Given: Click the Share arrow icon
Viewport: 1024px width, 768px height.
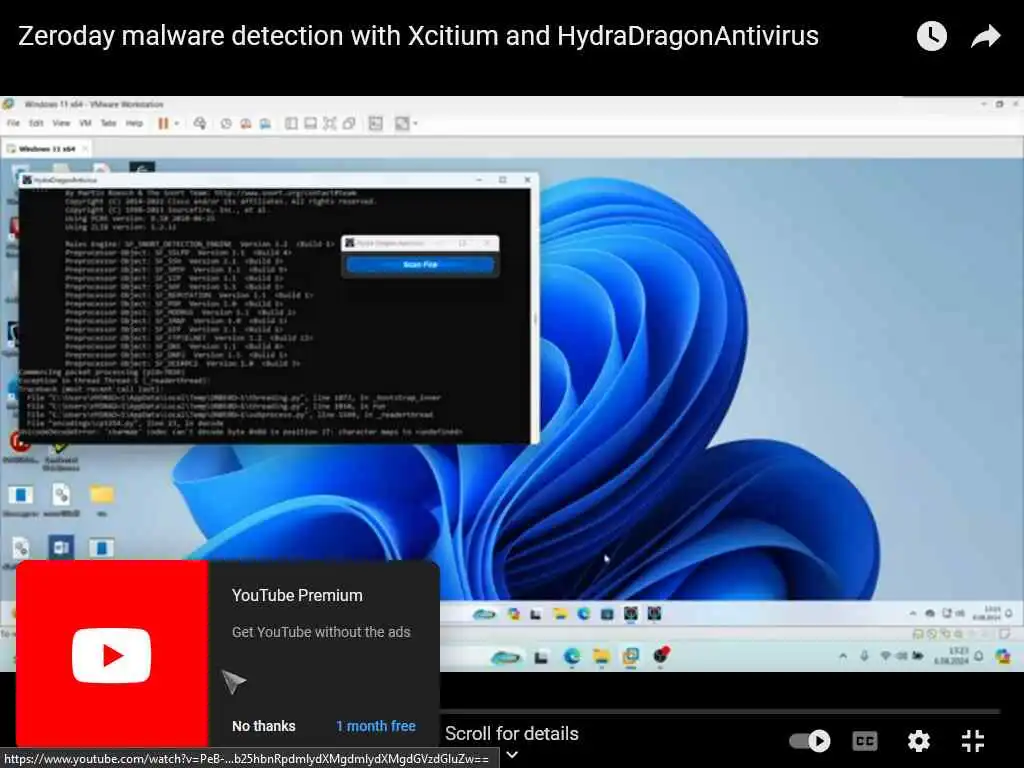Looking at the screenshot, I should [985, 36].
